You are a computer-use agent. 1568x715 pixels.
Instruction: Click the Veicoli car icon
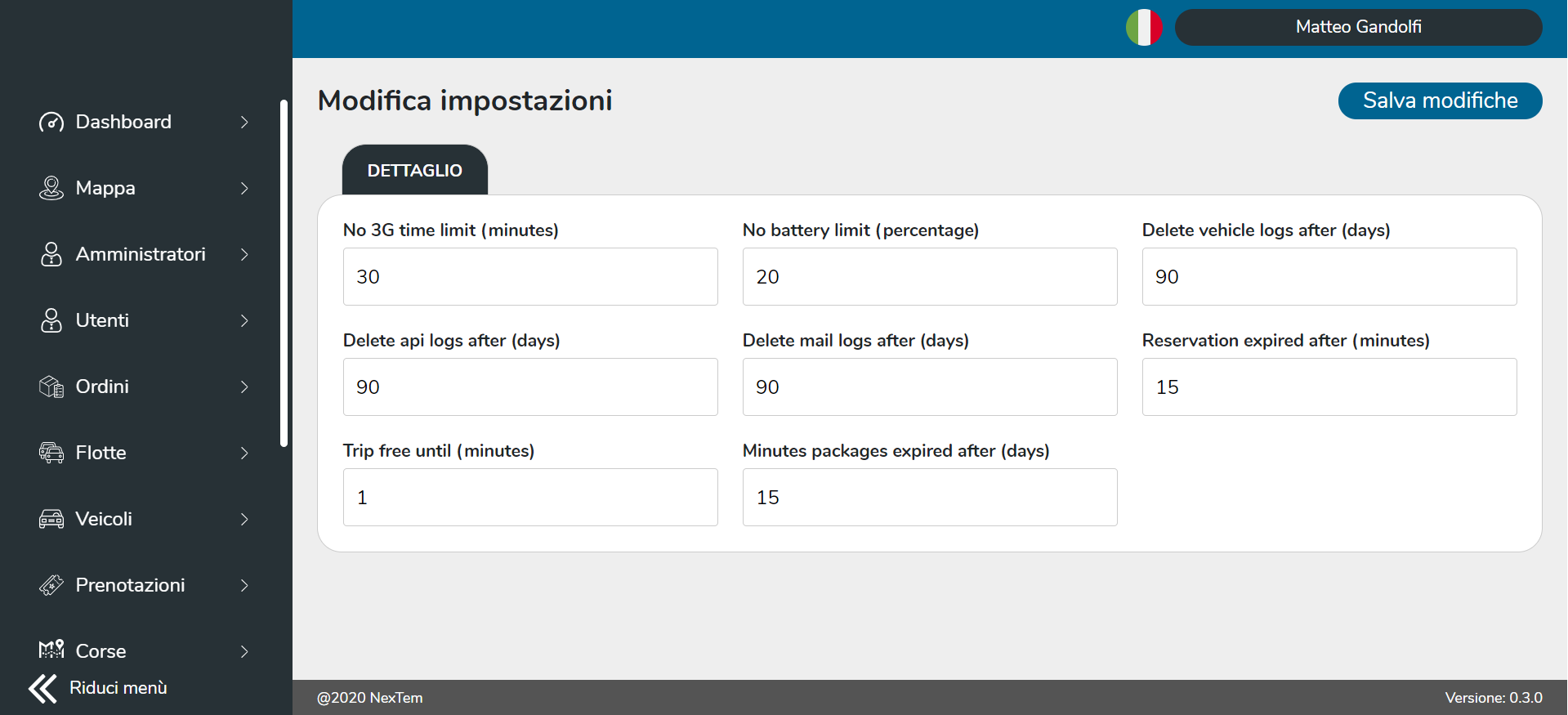click(x=51, y=520)
